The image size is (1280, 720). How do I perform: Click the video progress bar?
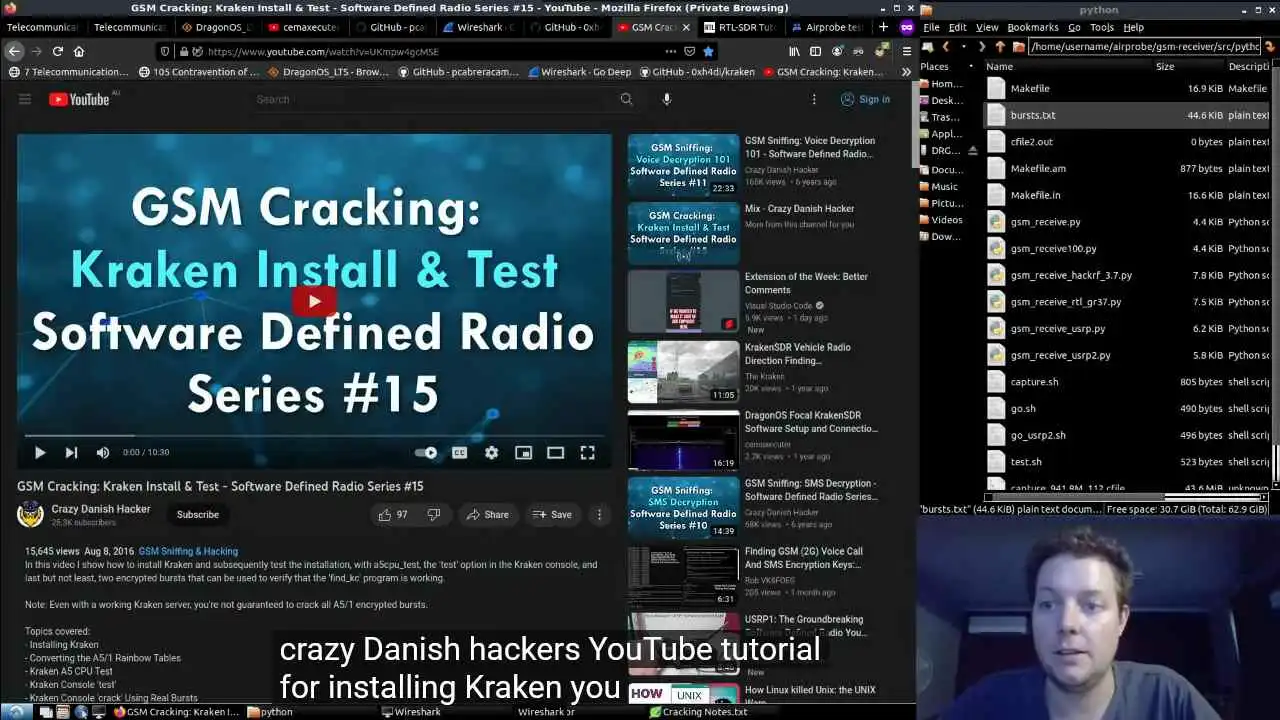click(314, 435)
